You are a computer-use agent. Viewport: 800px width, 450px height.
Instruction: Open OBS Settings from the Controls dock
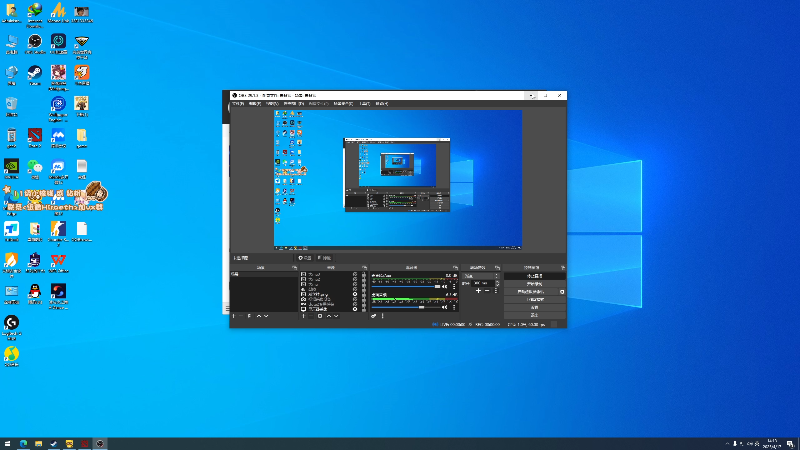point(535,308)
